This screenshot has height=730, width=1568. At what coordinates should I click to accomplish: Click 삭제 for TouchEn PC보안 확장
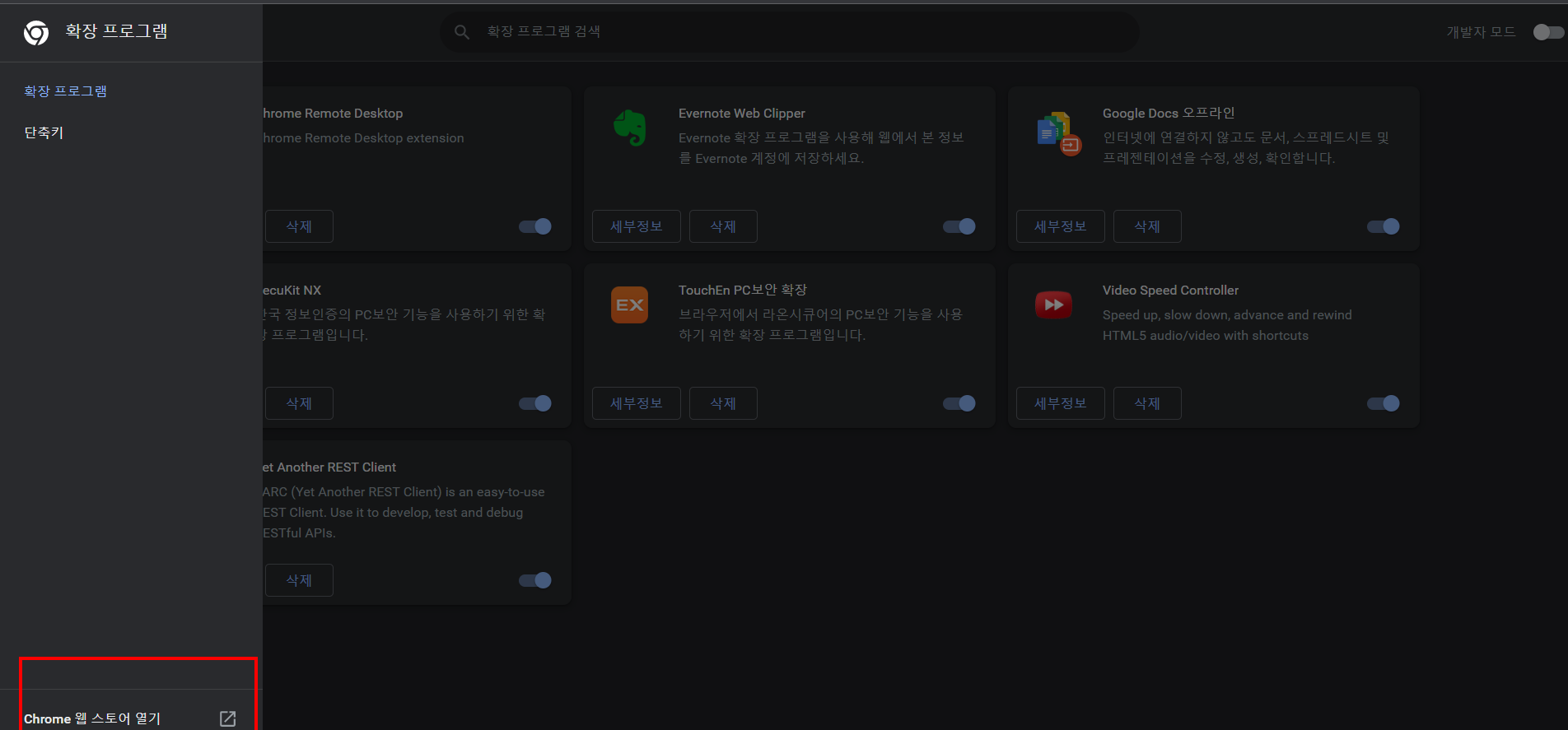[723, 403]
